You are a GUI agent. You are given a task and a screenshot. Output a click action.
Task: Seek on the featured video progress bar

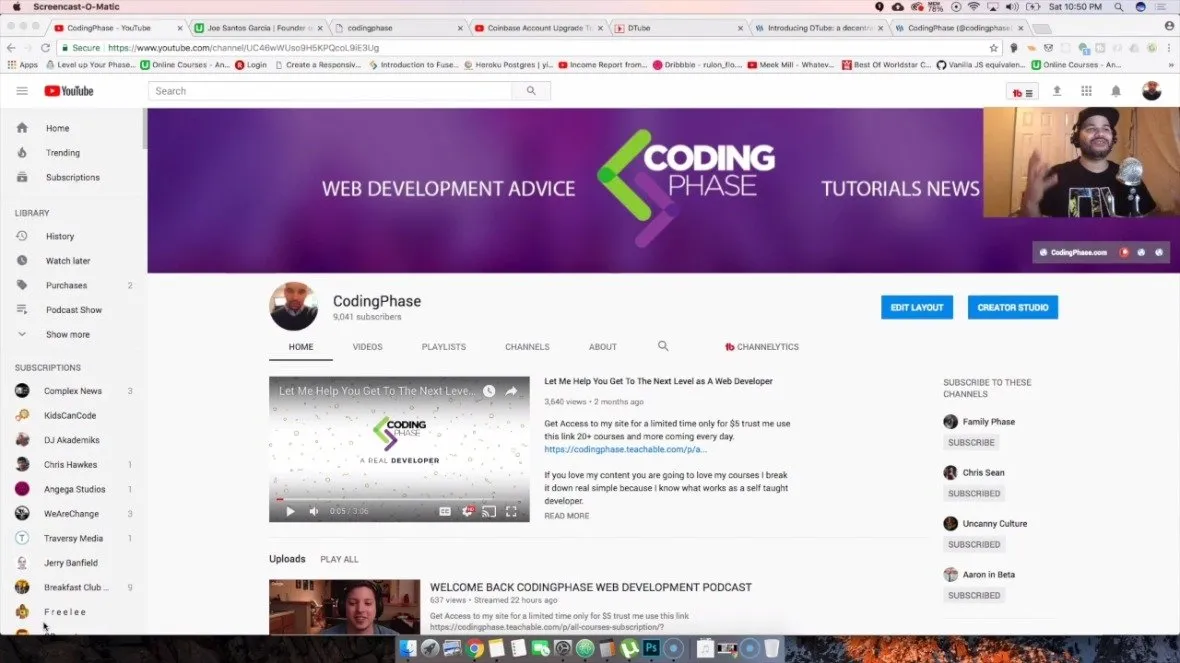(400, 499)
